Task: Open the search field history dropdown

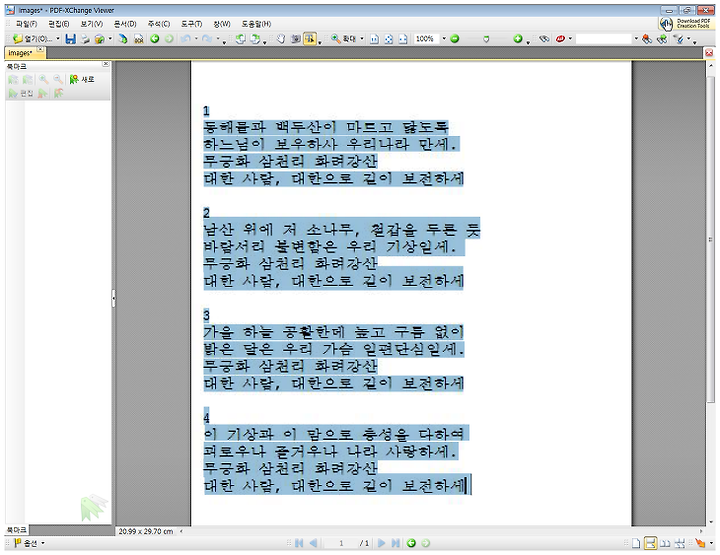Action: point(636,39)
